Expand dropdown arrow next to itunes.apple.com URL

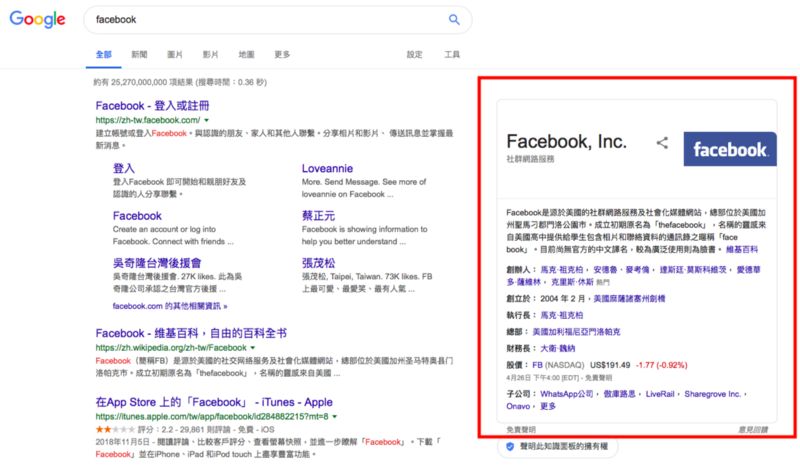pyautogui.click(x=335, y=417)
